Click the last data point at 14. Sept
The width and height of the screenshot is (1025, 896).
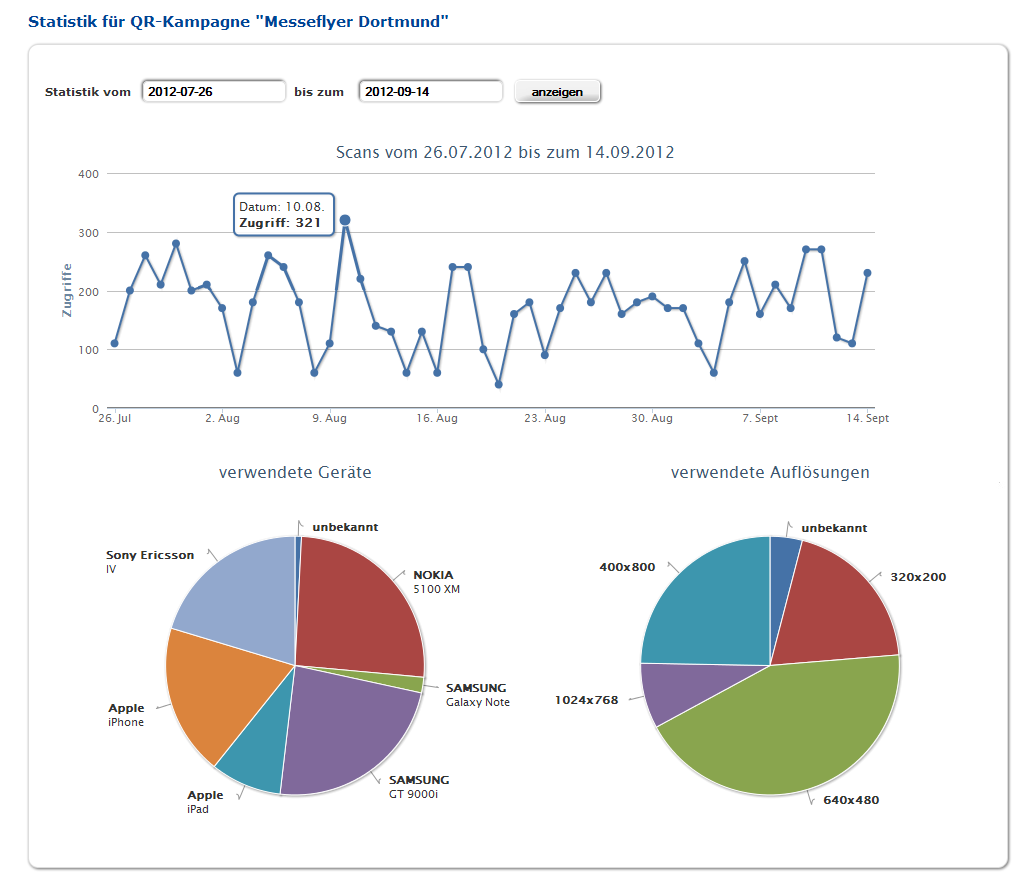pyautogui.click(x=867, y=273)
